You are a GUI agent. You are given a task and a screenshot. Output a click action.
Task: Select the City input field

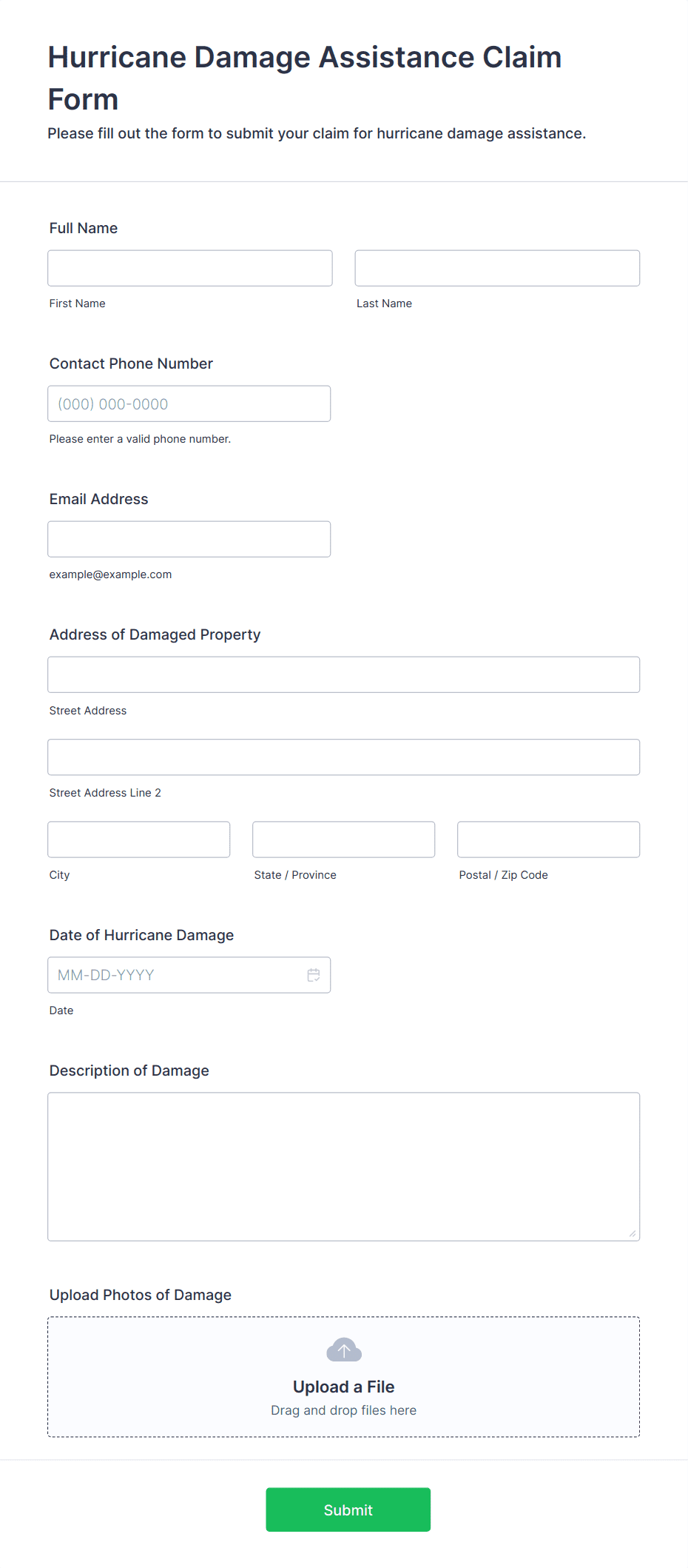pyautogui.click(x=139, y=840)
